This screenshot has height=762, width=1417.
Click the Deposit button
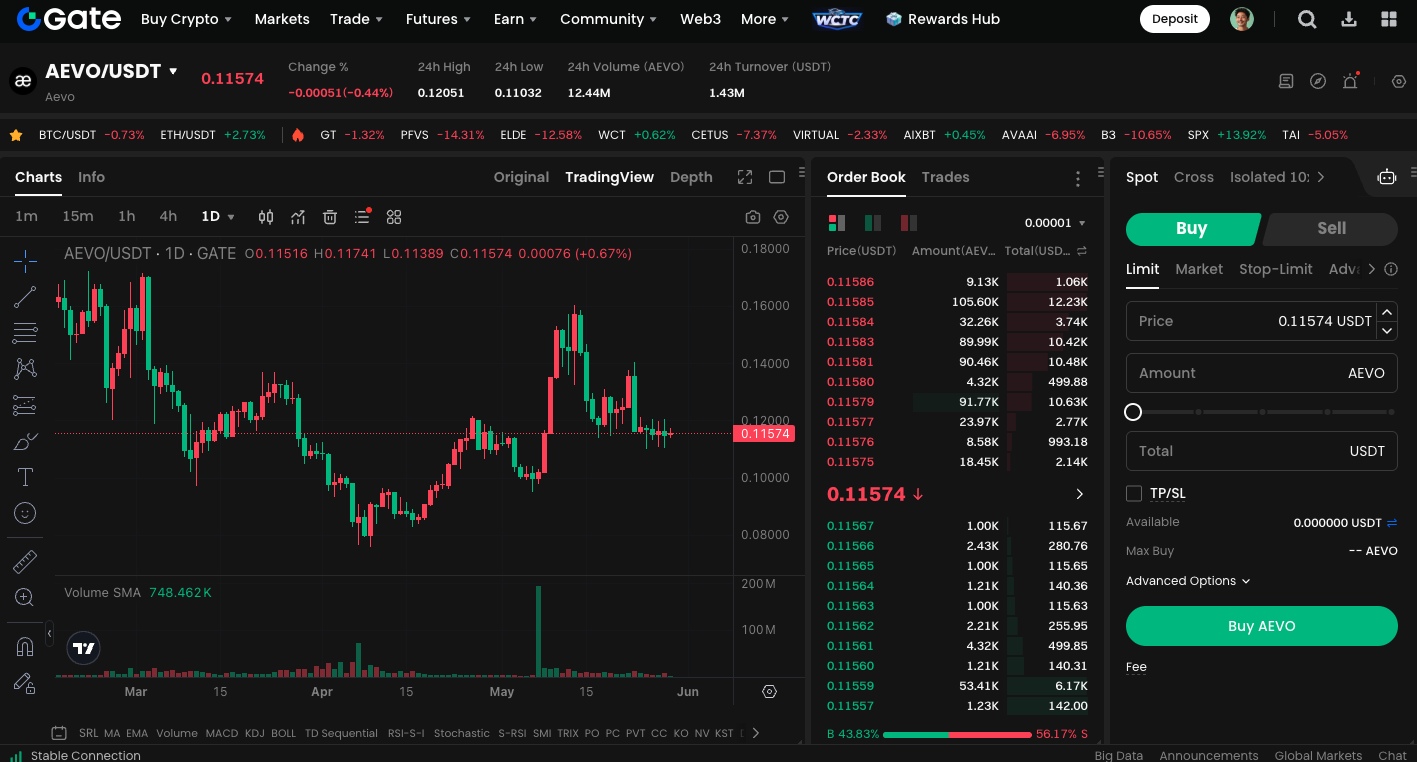tap(1174, 19)
